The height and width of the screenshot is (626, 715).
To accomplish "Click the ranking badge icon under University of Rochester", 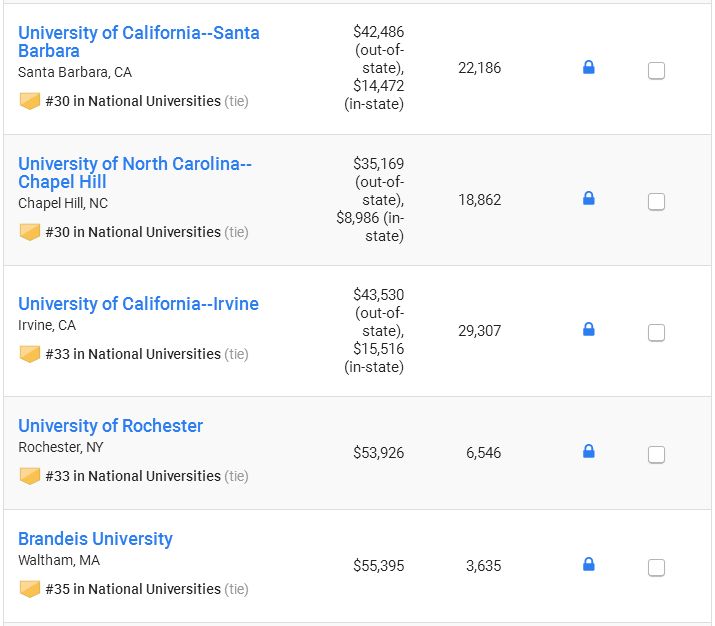I will (x=30, y=476).
